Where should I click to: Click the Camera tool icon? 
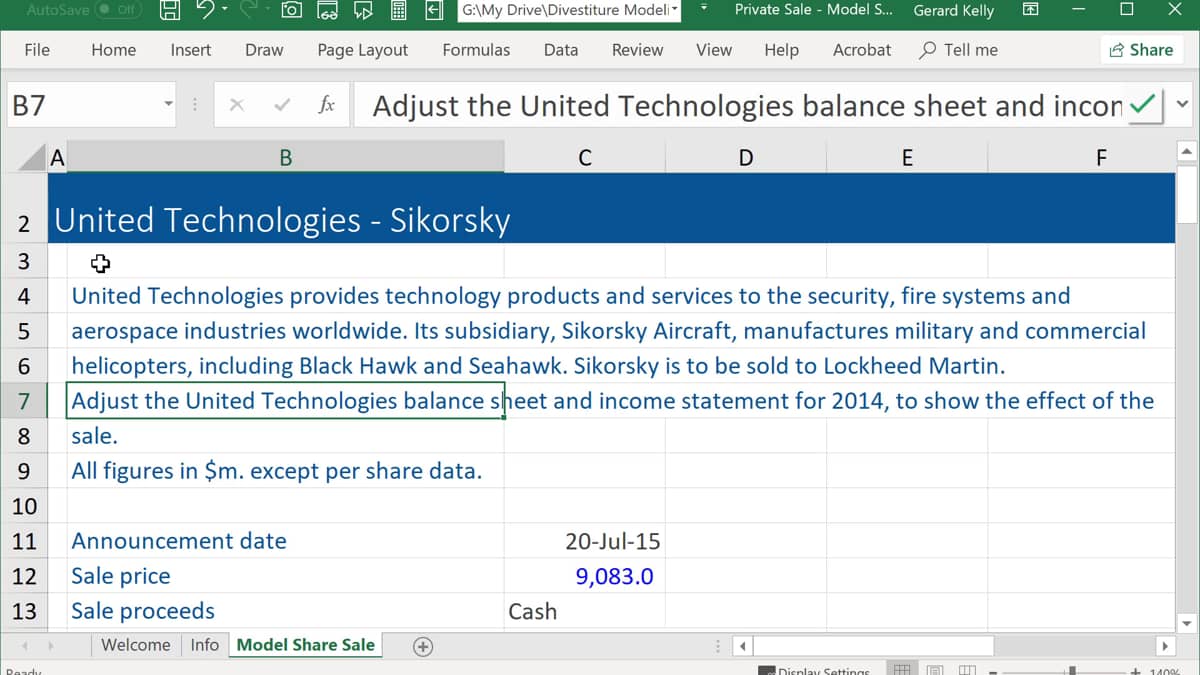pos(292,11)
